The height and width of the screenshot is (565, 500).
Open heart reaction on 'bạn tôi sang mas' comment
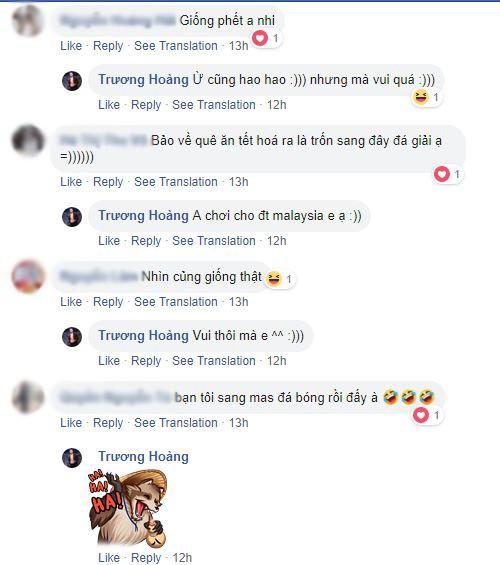(x=427, y=415)
